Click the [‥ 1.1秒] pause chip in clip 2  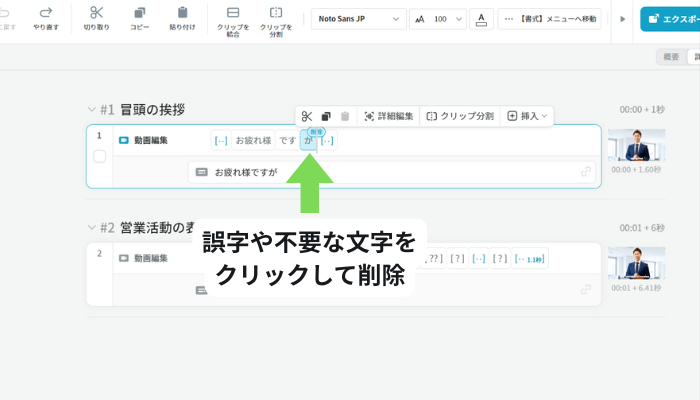pos(529,258)
